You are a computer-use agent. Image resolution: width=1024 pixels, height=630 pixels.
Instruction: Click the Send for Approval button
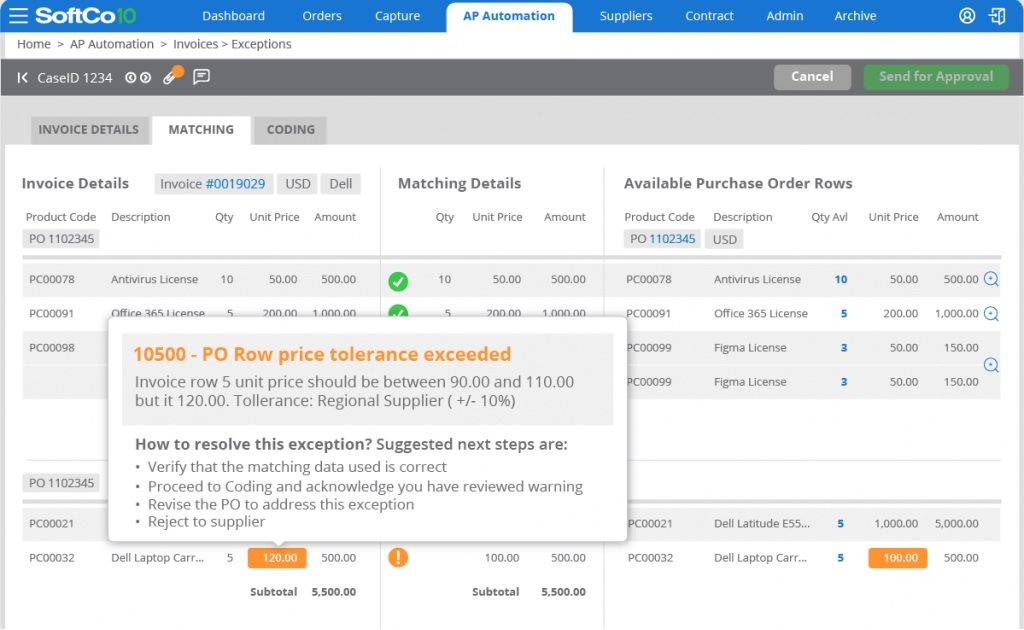point(935,77)
